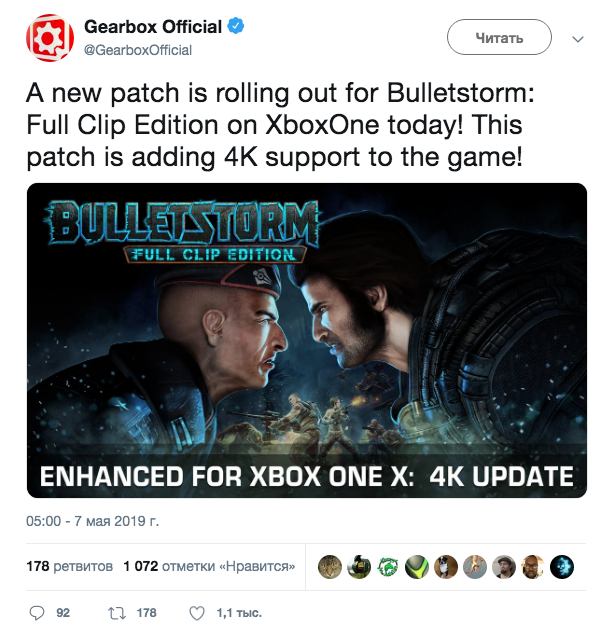
Task: Click the bearded man in hat avatar
Action: pos(504,567)
